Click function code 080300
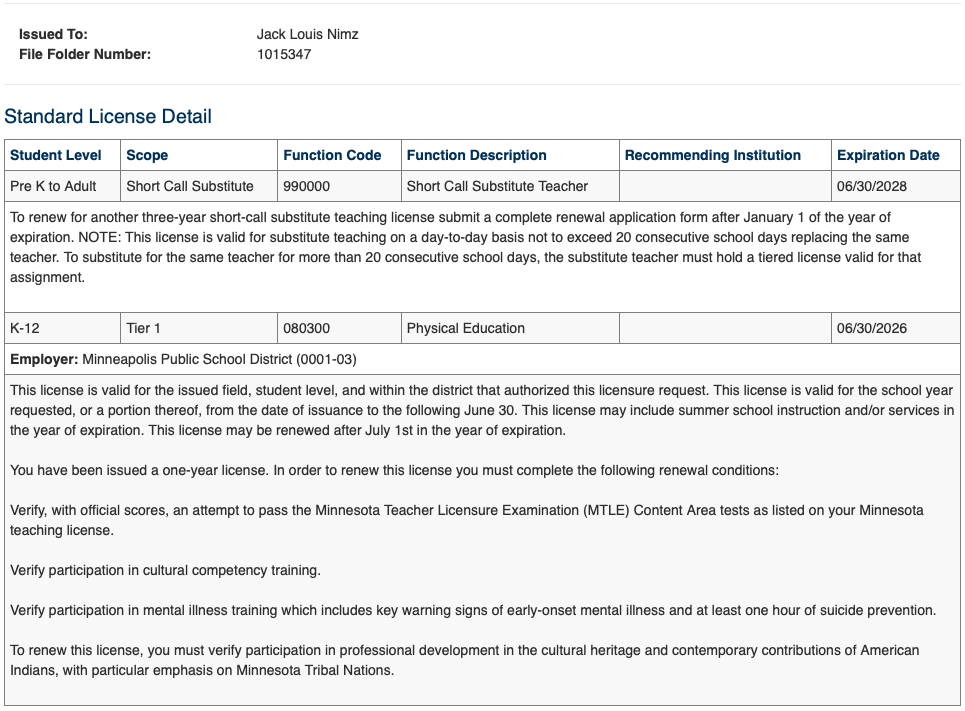This screenshot has height=711, width=965. coord(307,328)
